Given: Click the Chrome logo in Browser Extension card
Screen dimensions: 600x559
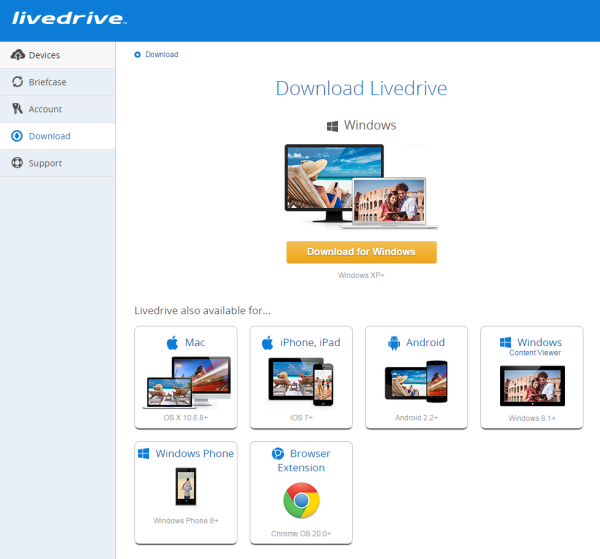Looking at the screenshot, I should (x=301, y=500).
